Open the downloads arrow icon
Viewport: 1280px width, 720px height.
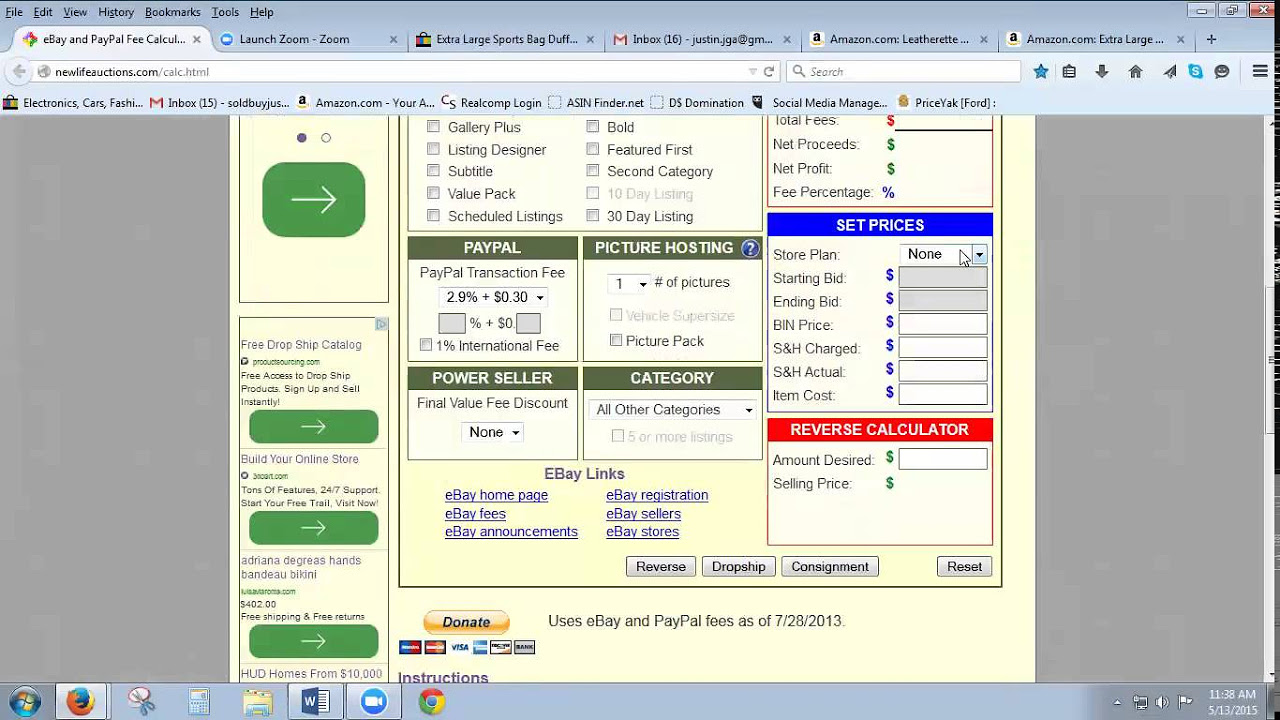pyautogui.click(x=1102, y=71)
